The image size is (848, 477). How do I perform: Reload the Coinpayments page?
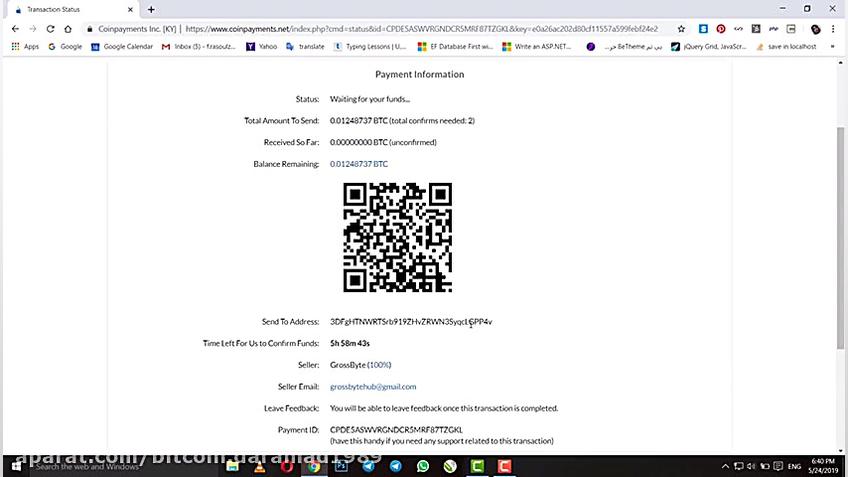click(x=50, y=29)
